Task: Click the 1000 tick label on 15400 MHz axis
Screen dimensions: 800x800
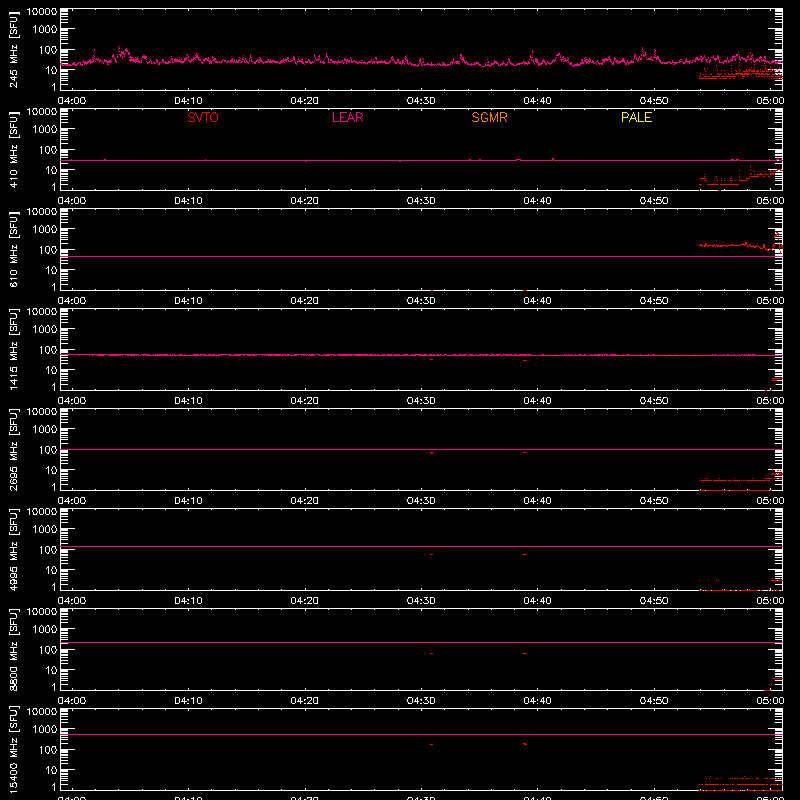Action: pos(45,729)
